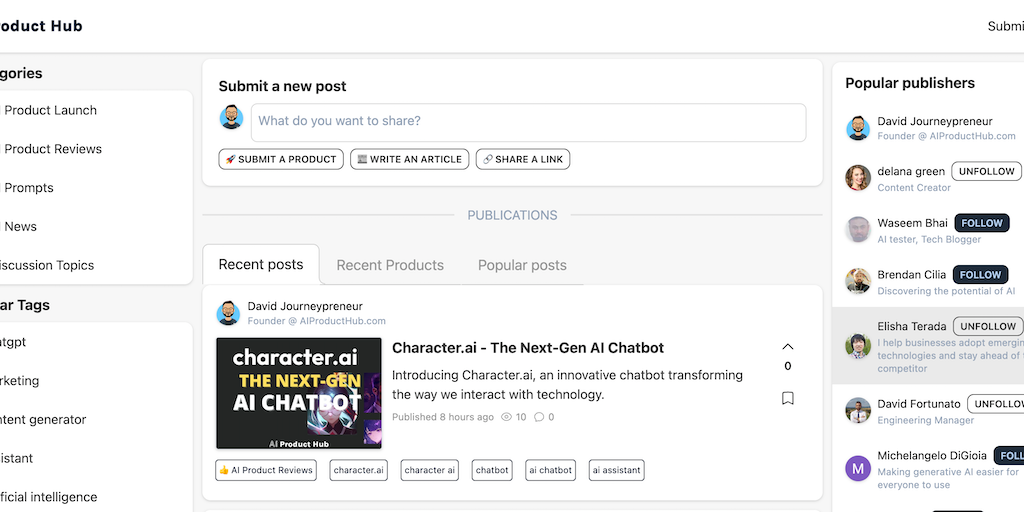
Task: Click the avatar beside the new post field
Action: [x=231, y=118]
